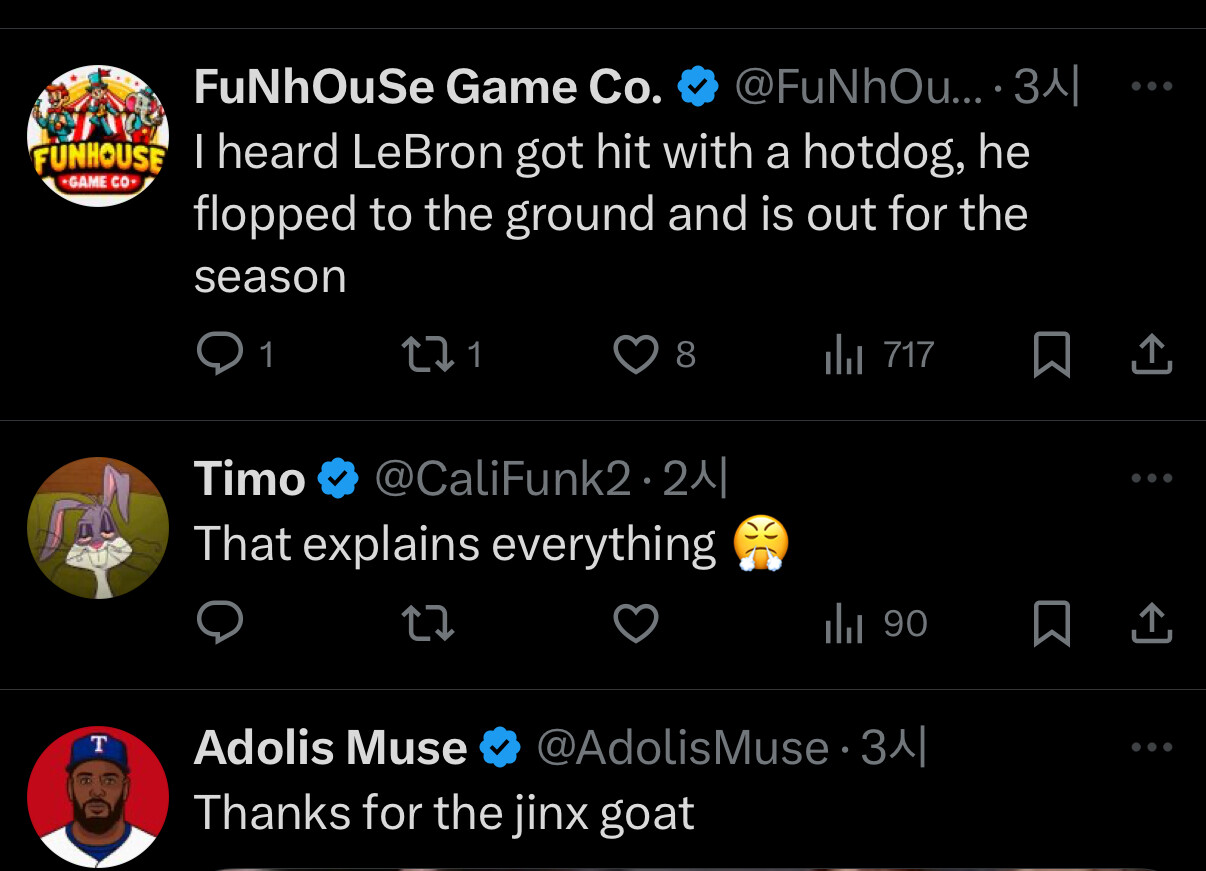Open more options on FuNhOuSe tweet
Image resolution: width=1206 pixels, height=871 pixels.
(1151, 87)
